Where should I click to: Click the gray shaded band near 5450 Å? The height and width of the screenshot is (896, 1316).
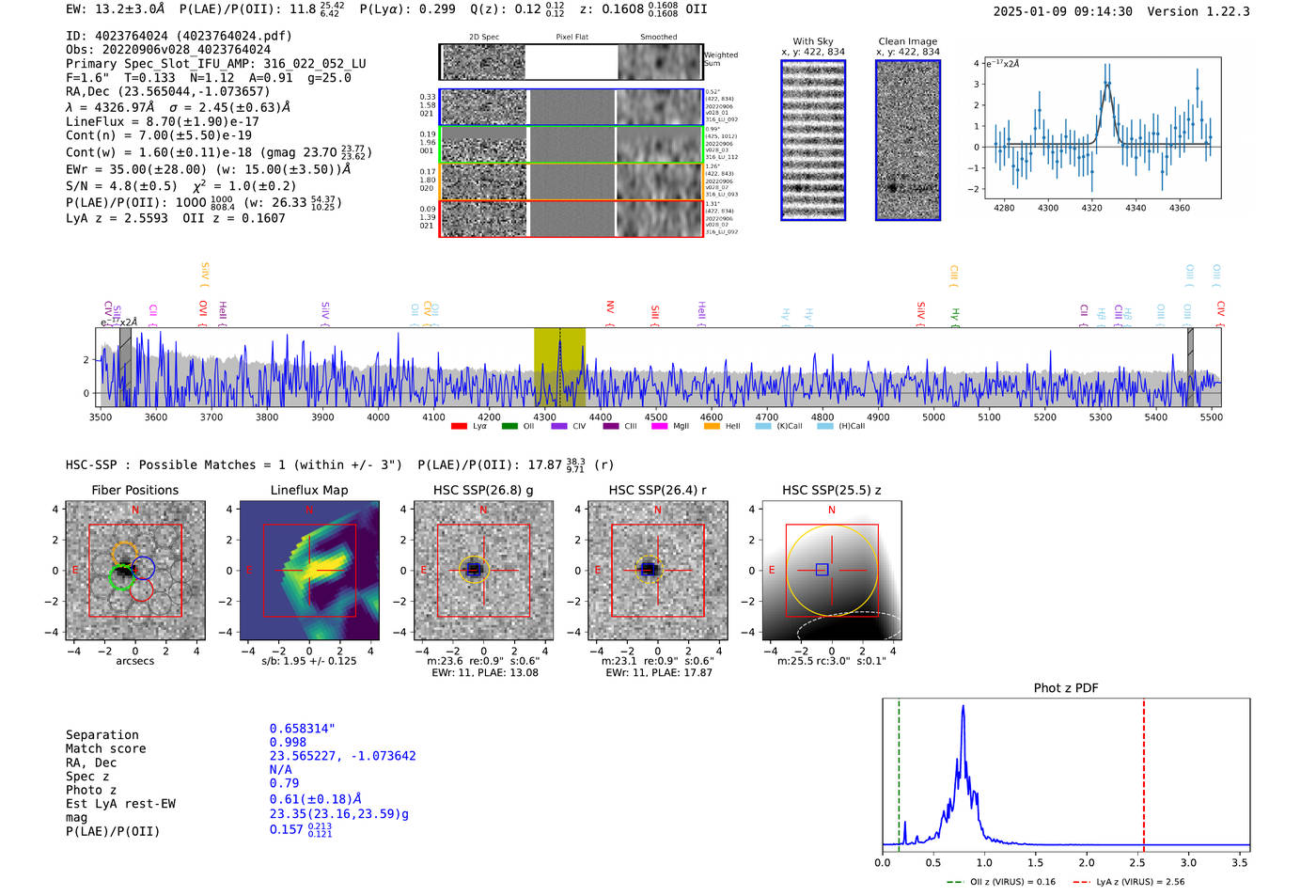[x=1189, y=367]
